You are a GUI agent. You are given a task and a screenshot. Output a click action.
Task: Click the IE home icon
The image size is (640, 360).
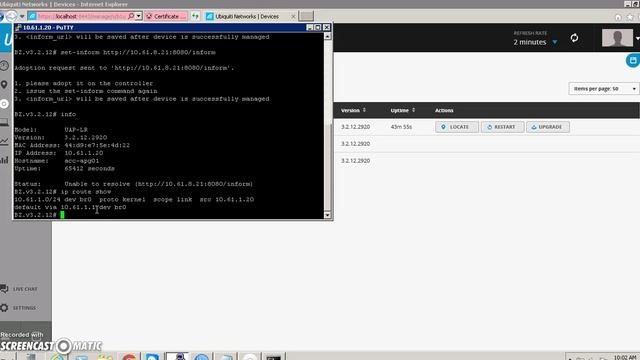tap(618, 17)
